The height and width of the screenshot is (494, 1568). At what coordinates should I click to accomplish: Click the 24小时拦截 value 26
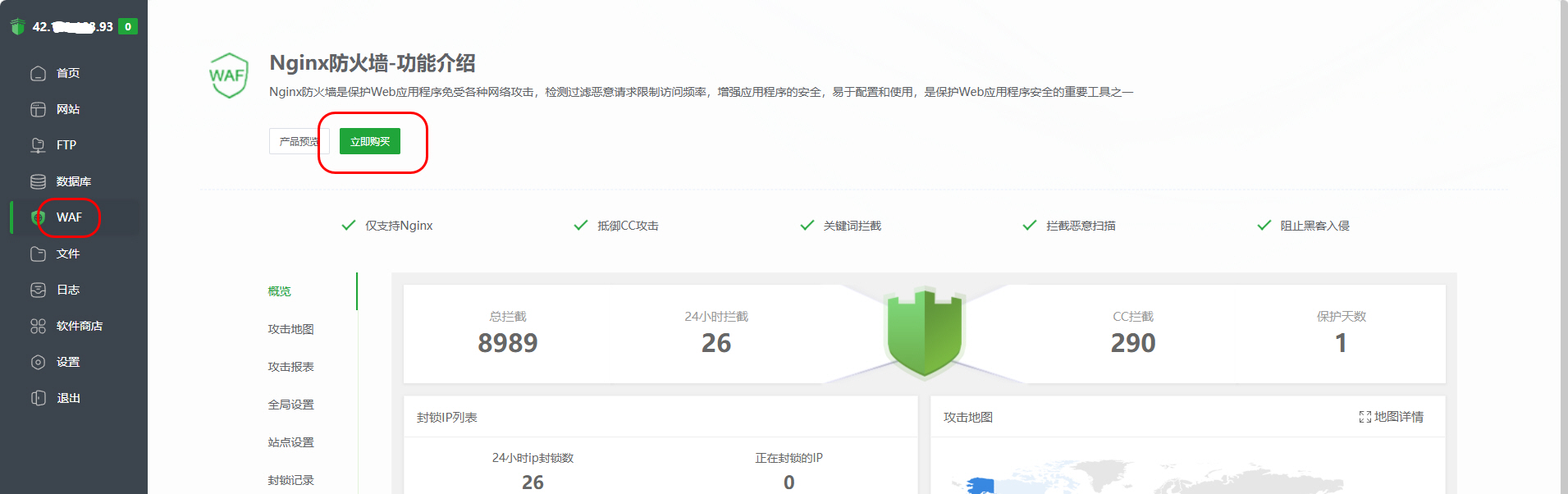[716, 343]
